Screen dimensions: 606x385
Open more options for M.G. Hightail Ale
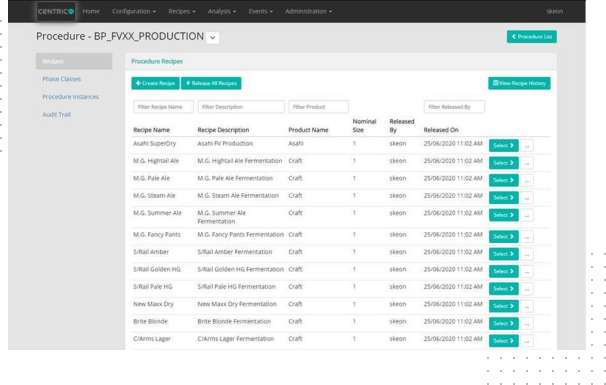click(527, 163)
